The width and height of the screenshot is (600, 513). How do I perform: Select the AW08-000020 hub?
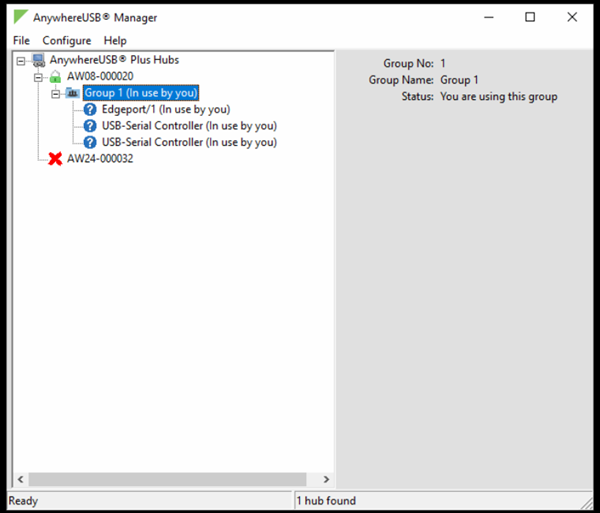pyautogui.click(x=100, y=77)
